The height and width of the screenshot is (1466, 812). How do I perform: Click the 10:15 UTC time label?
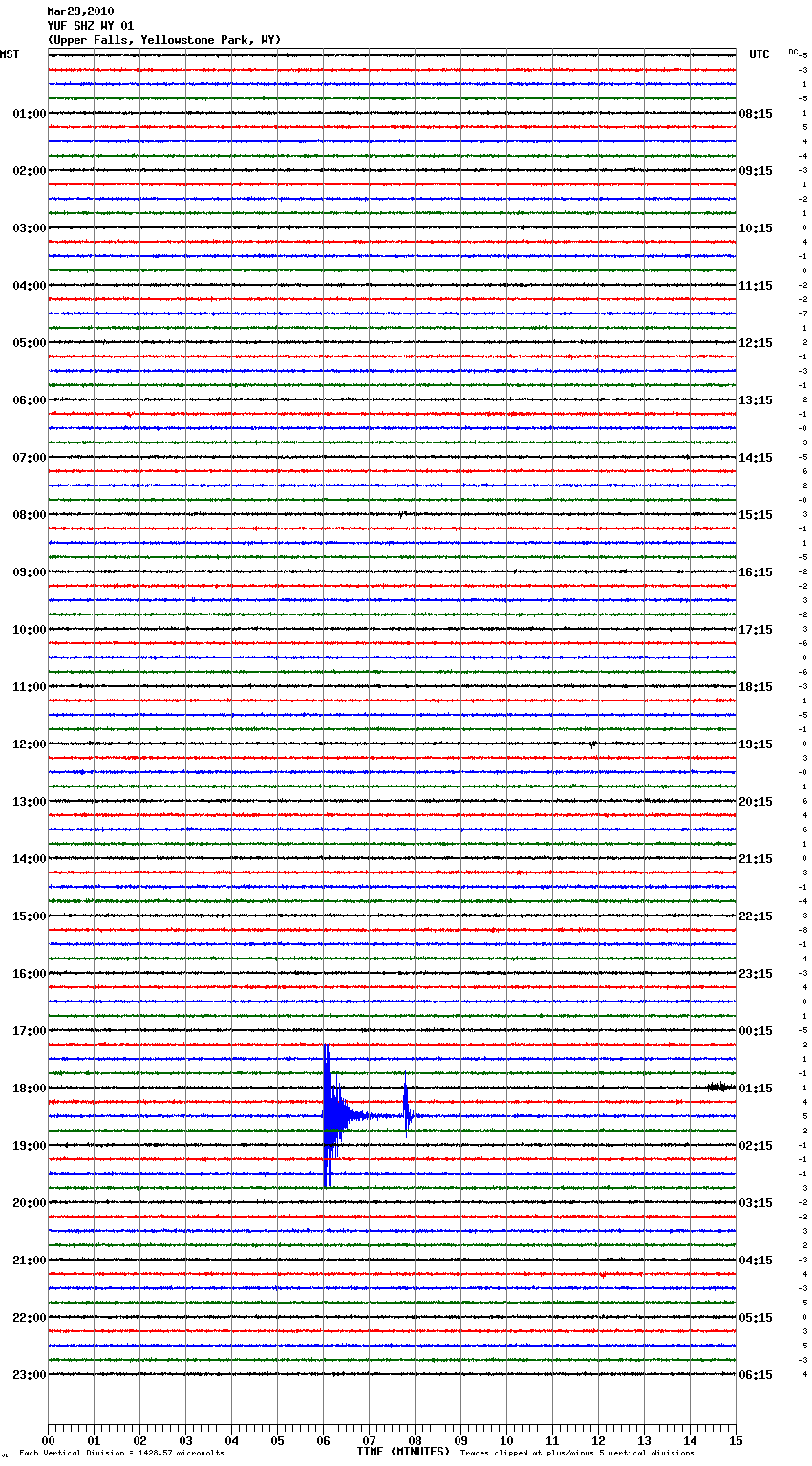tap(756, 228)
